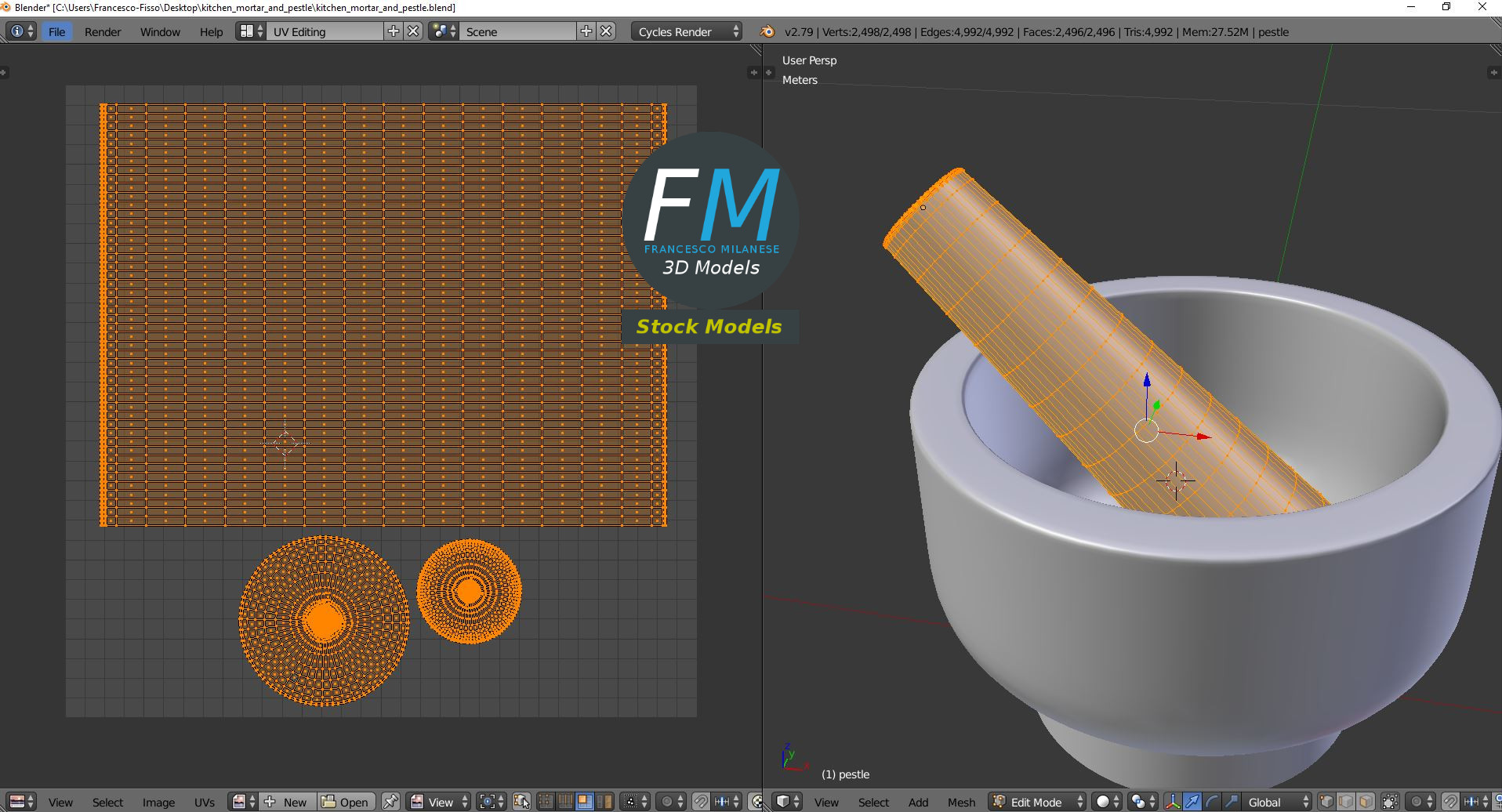
Task: Delete the active Scene
Action: [x=606, y=31]
